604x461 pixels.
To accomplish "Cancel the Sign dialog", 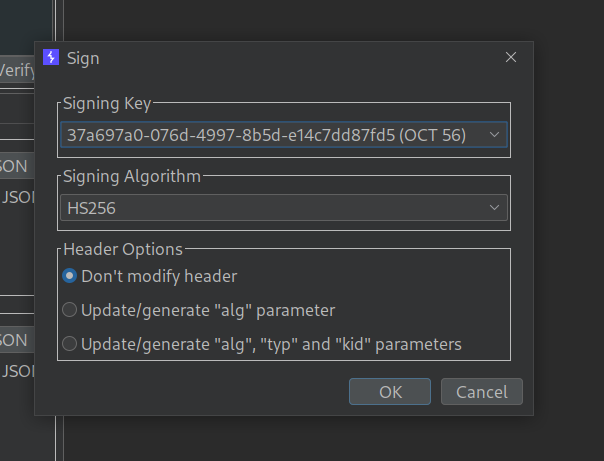I will 482,392.
